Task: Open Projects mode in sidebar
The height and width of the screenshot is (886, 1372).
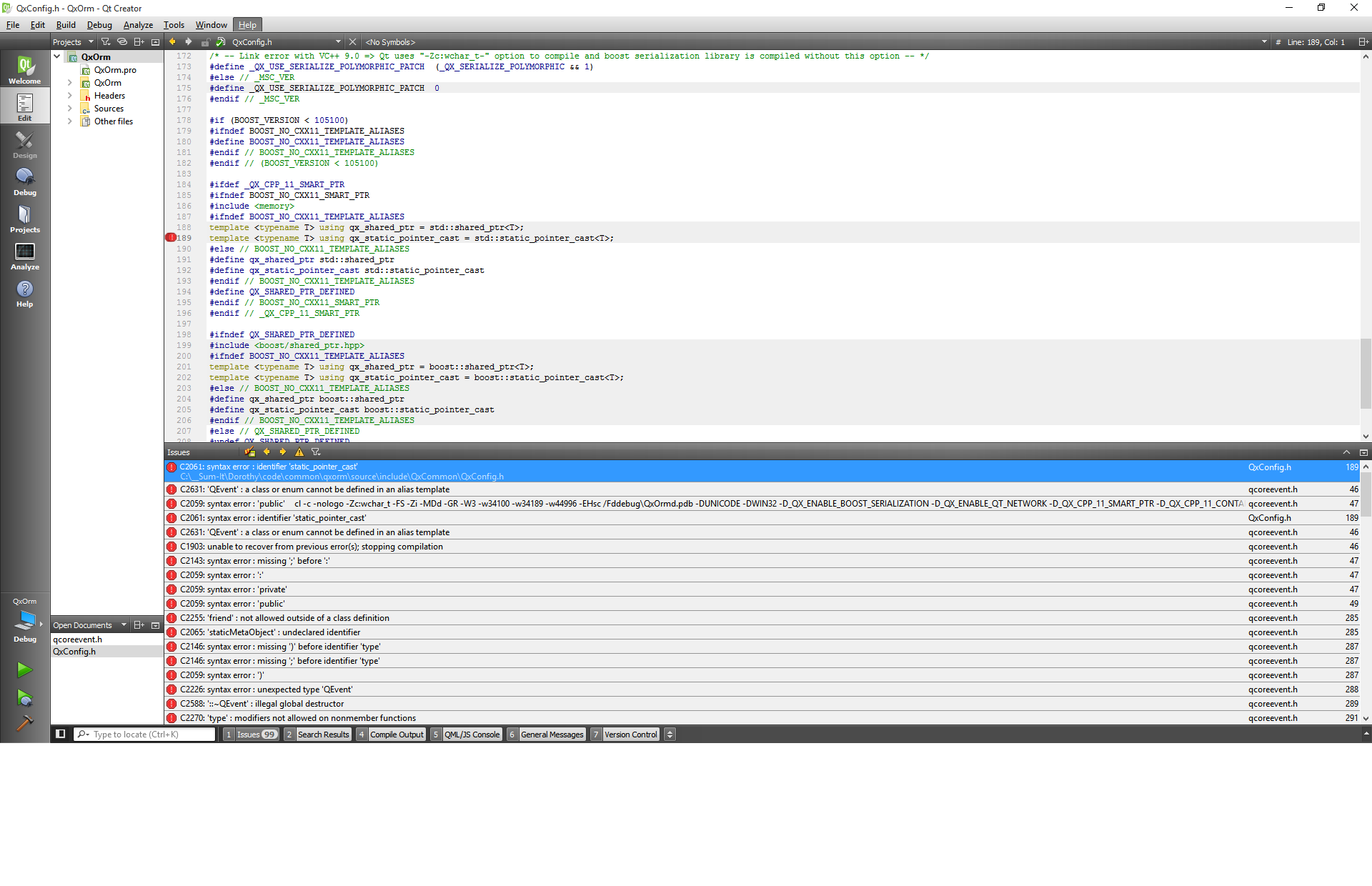Action: click(x=25, y=218)
